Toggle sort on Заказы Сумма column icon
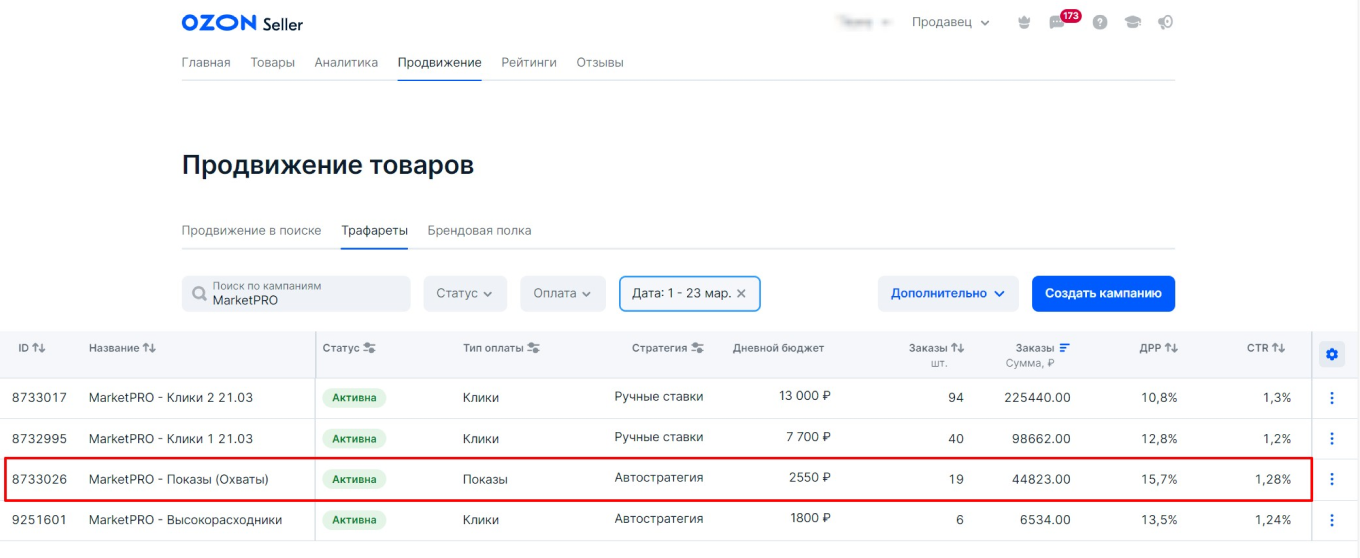Viewport: 1360px width, 558px height. (x=1064, y=348)
